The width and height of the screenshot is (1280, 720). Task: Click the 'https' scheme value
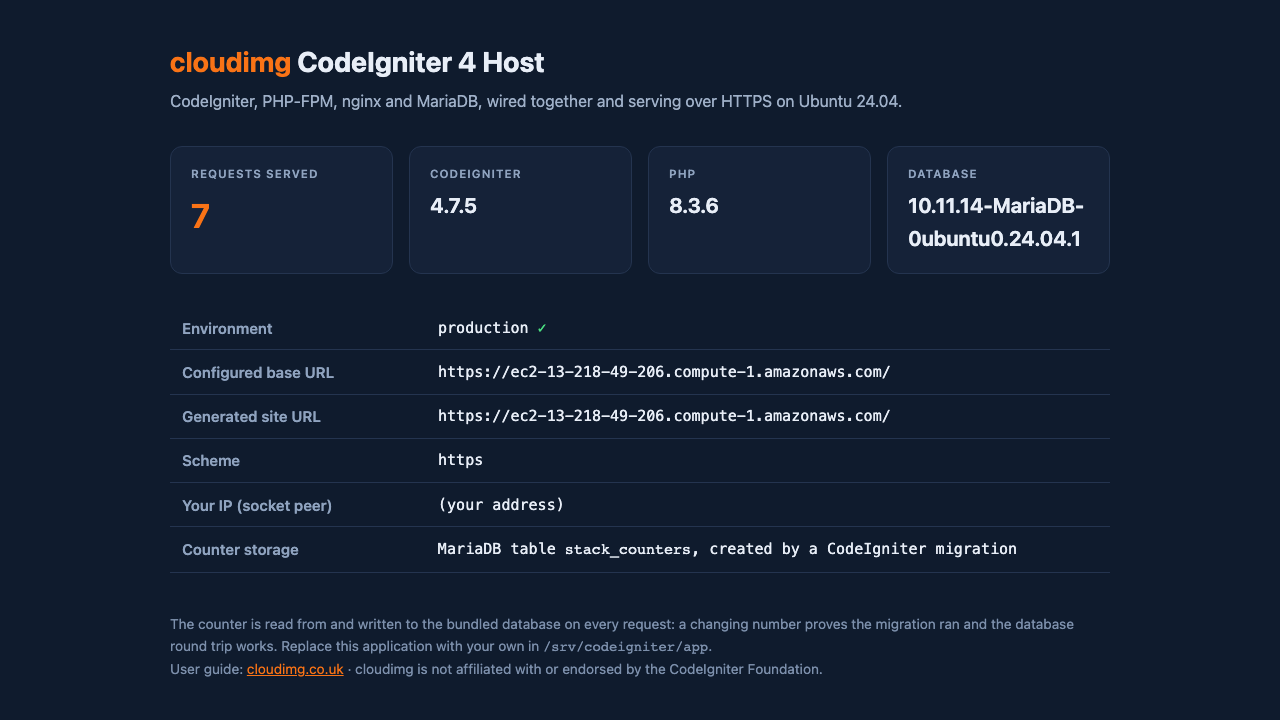coord(461,460)
